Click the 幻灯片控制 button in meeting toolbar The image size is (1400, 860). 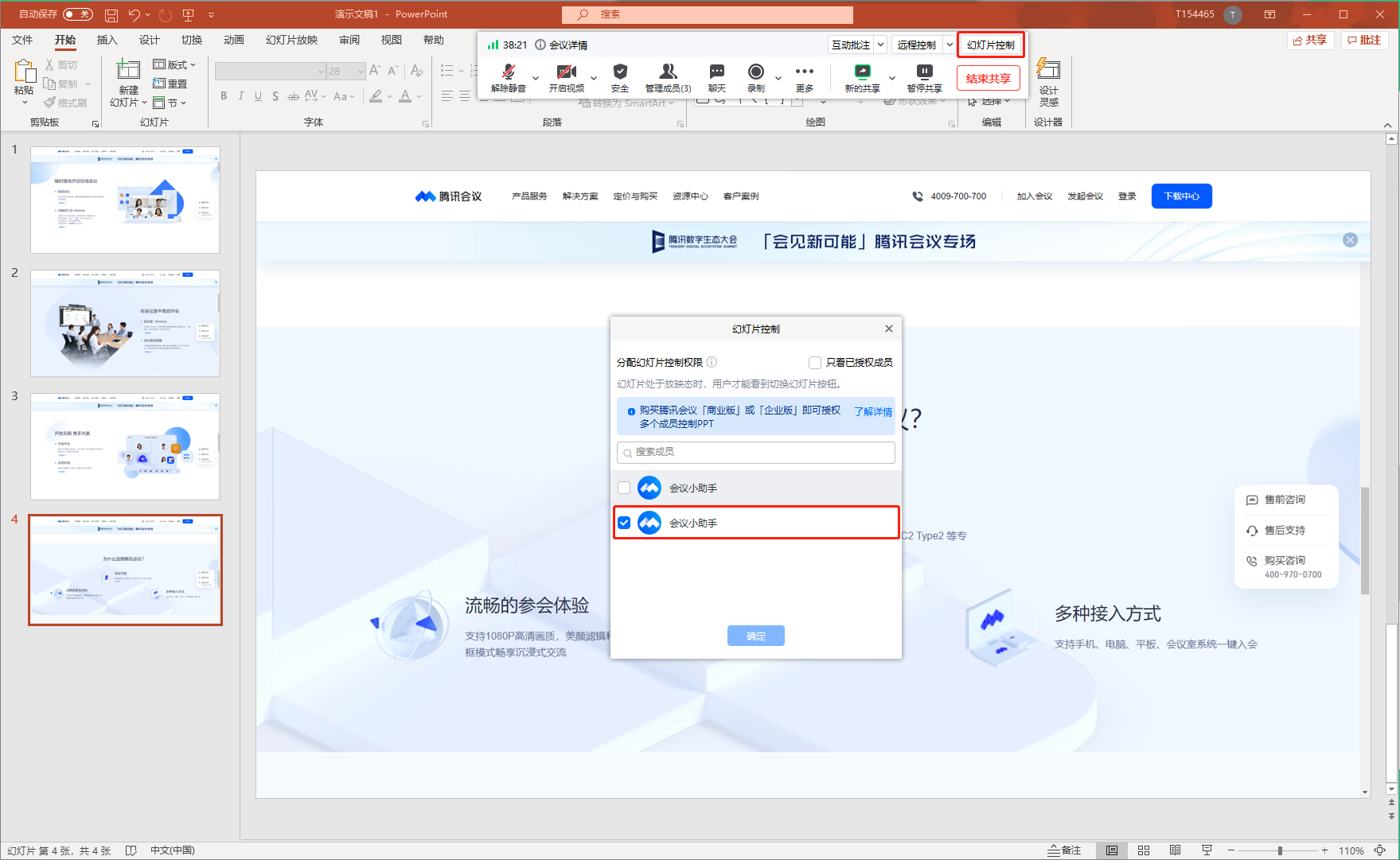pyautogui.click(x=990, y=45)
